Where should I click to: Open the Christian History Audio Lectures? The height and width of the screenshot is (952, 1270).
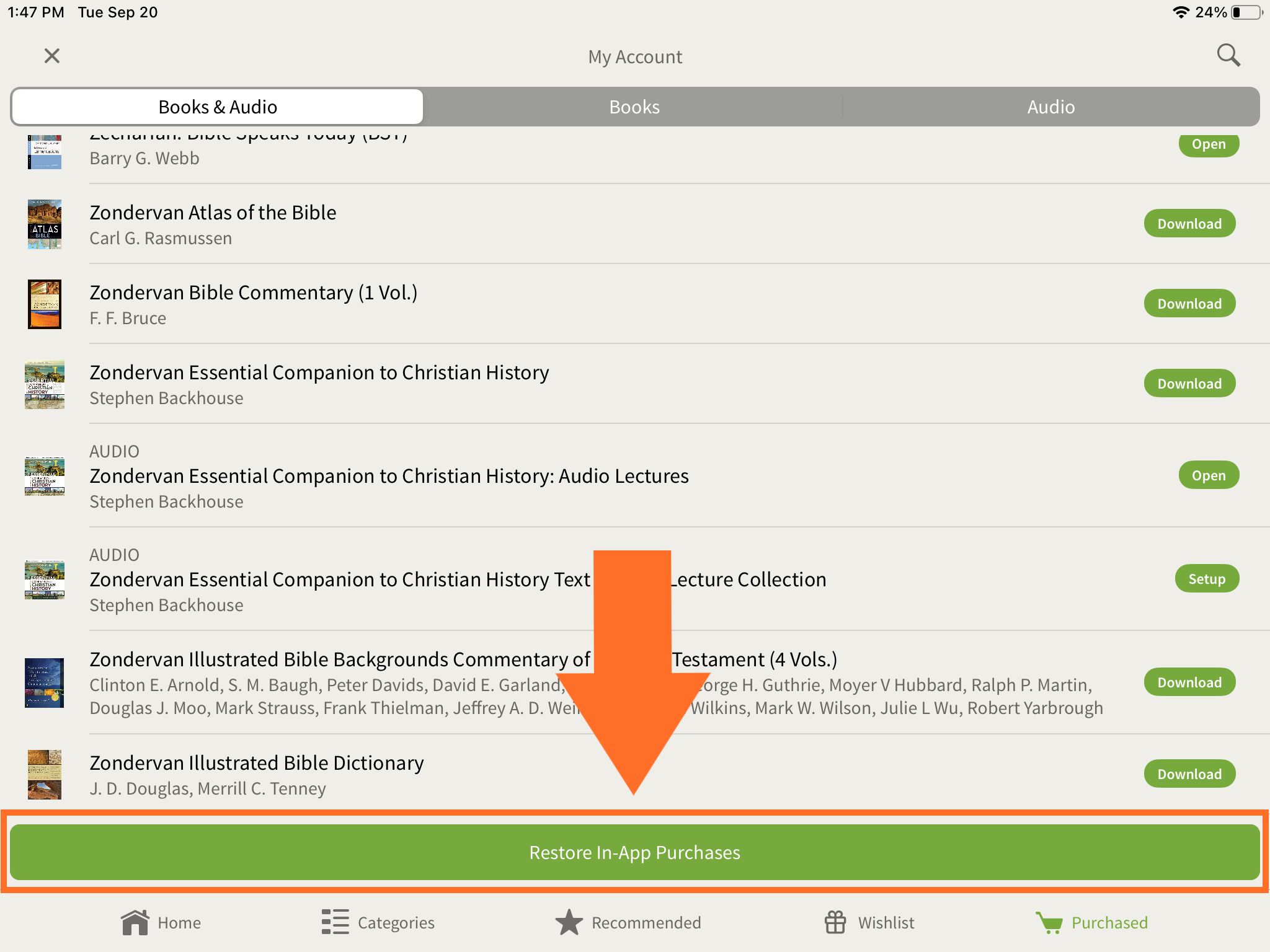tap(1209, 475)
